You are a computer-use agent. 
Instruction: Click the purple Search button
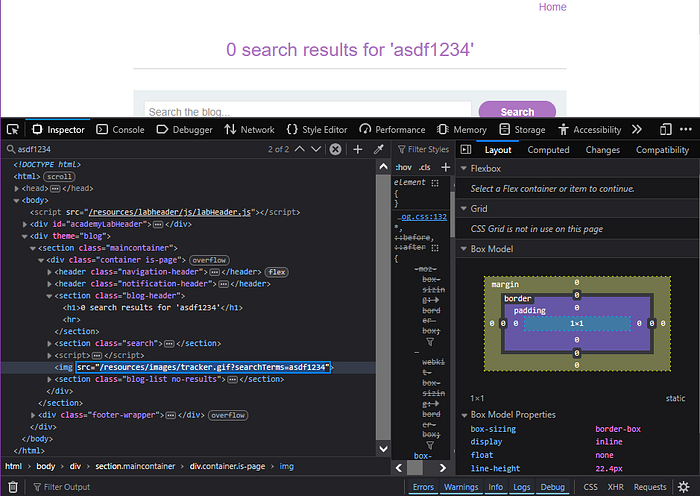(517, 110)
